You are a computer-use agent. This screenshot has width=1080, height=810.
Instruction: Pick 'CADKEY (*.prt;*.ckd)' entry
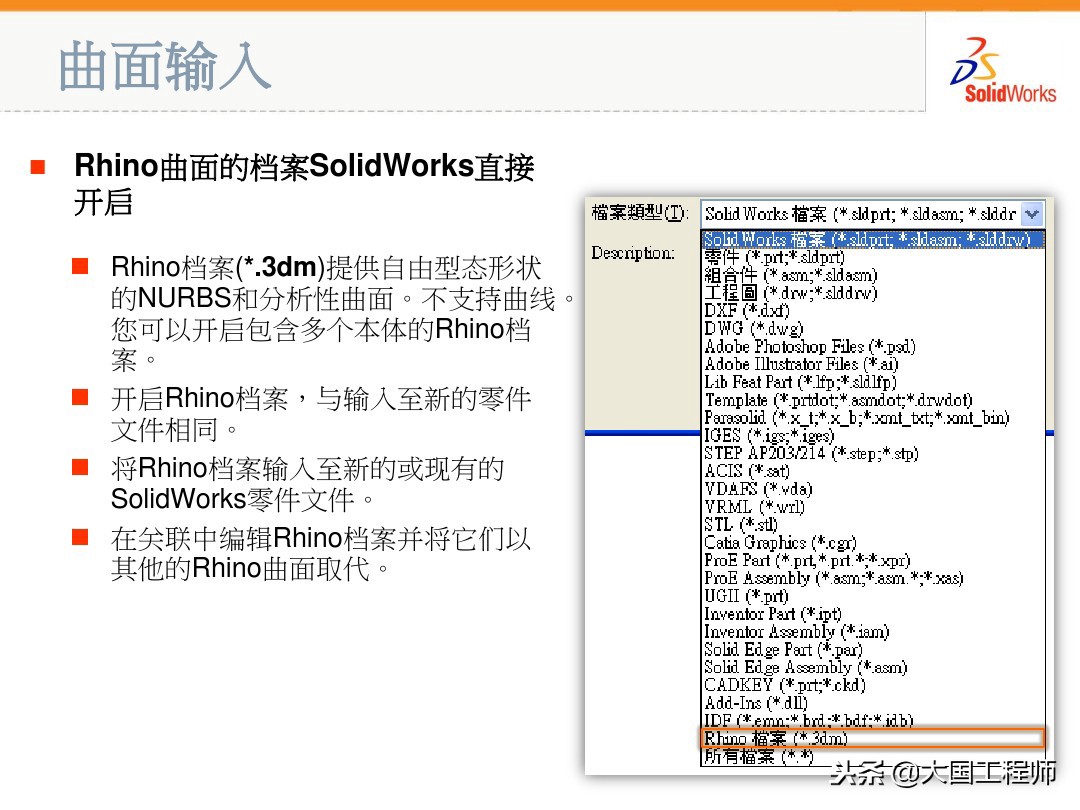873,685
